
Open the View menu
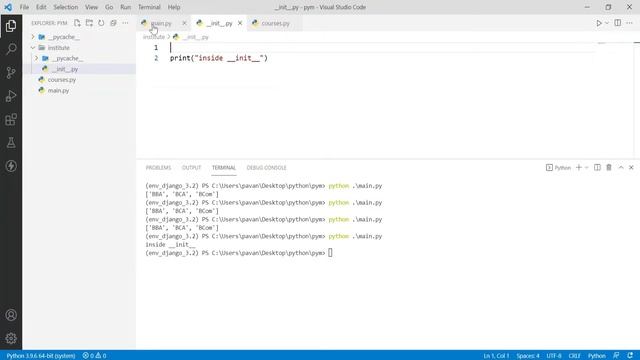[x=91, y=7]
